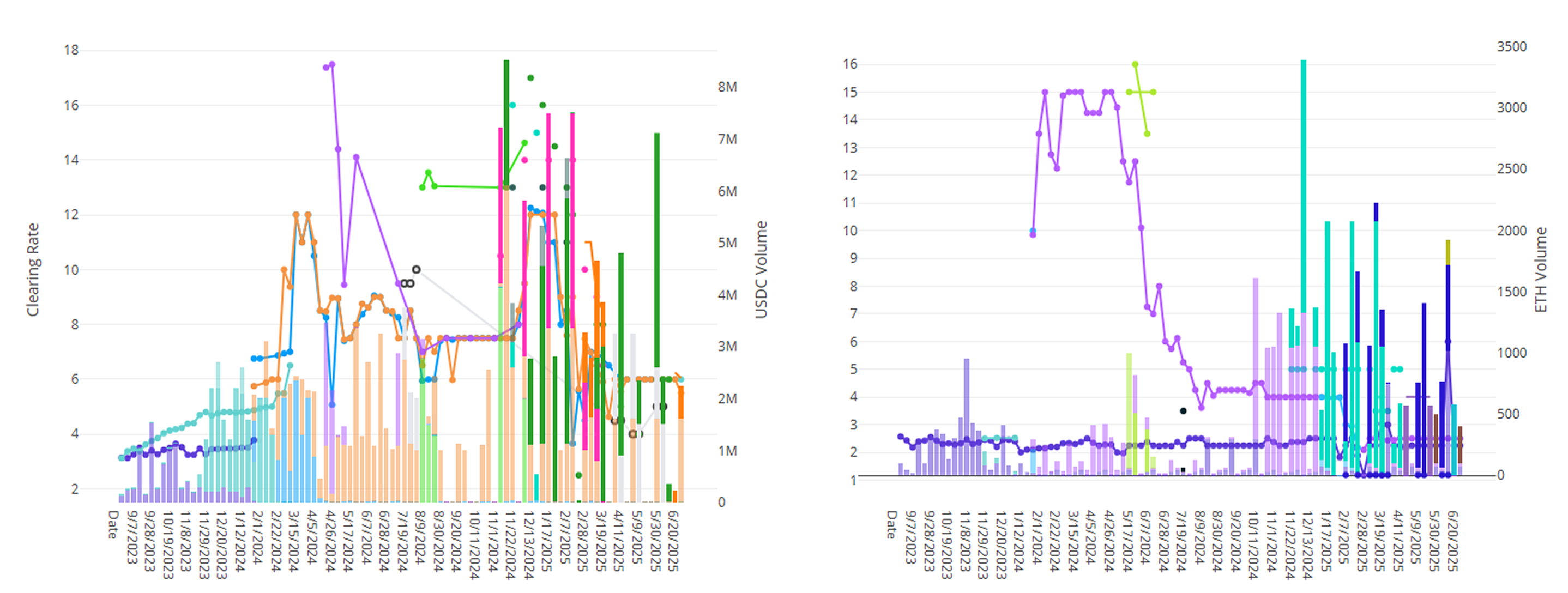This screenshot has height=593, width=1568.
Task: Click the 'USDC Volume' axis title
Action: pyautogui.click(x=761, y=269)
